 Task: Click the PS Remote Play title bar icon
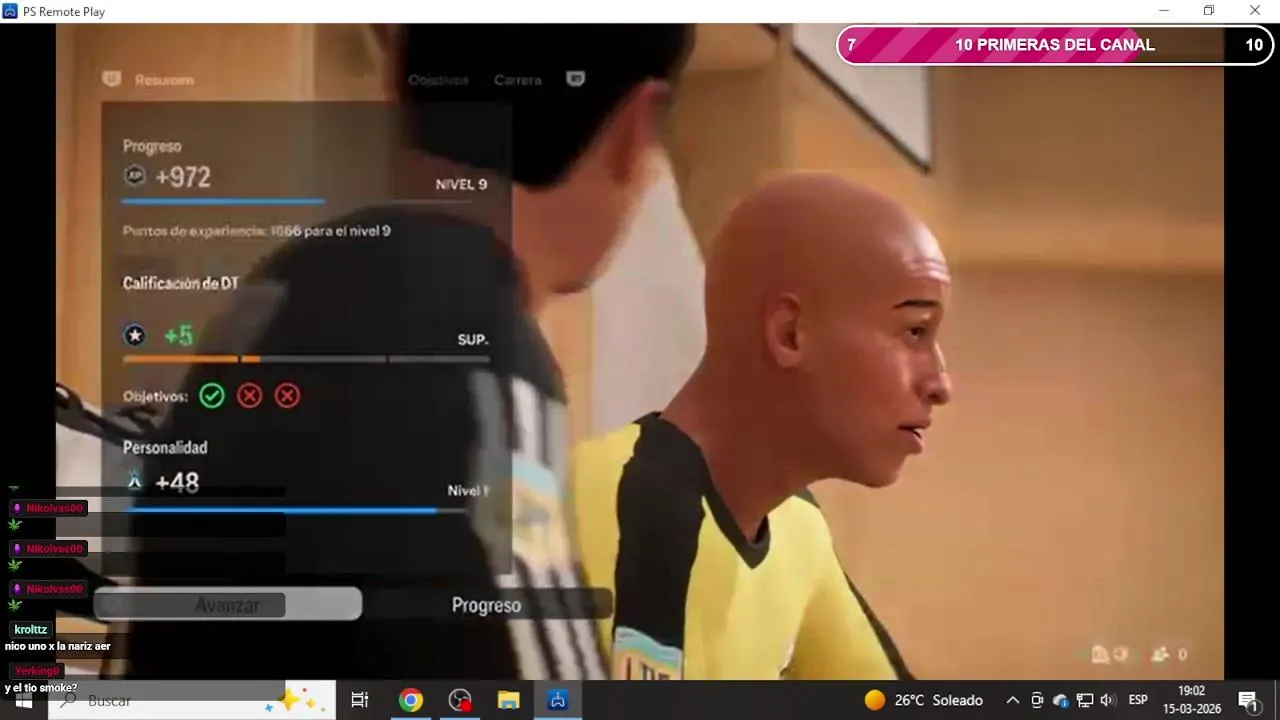11,11
